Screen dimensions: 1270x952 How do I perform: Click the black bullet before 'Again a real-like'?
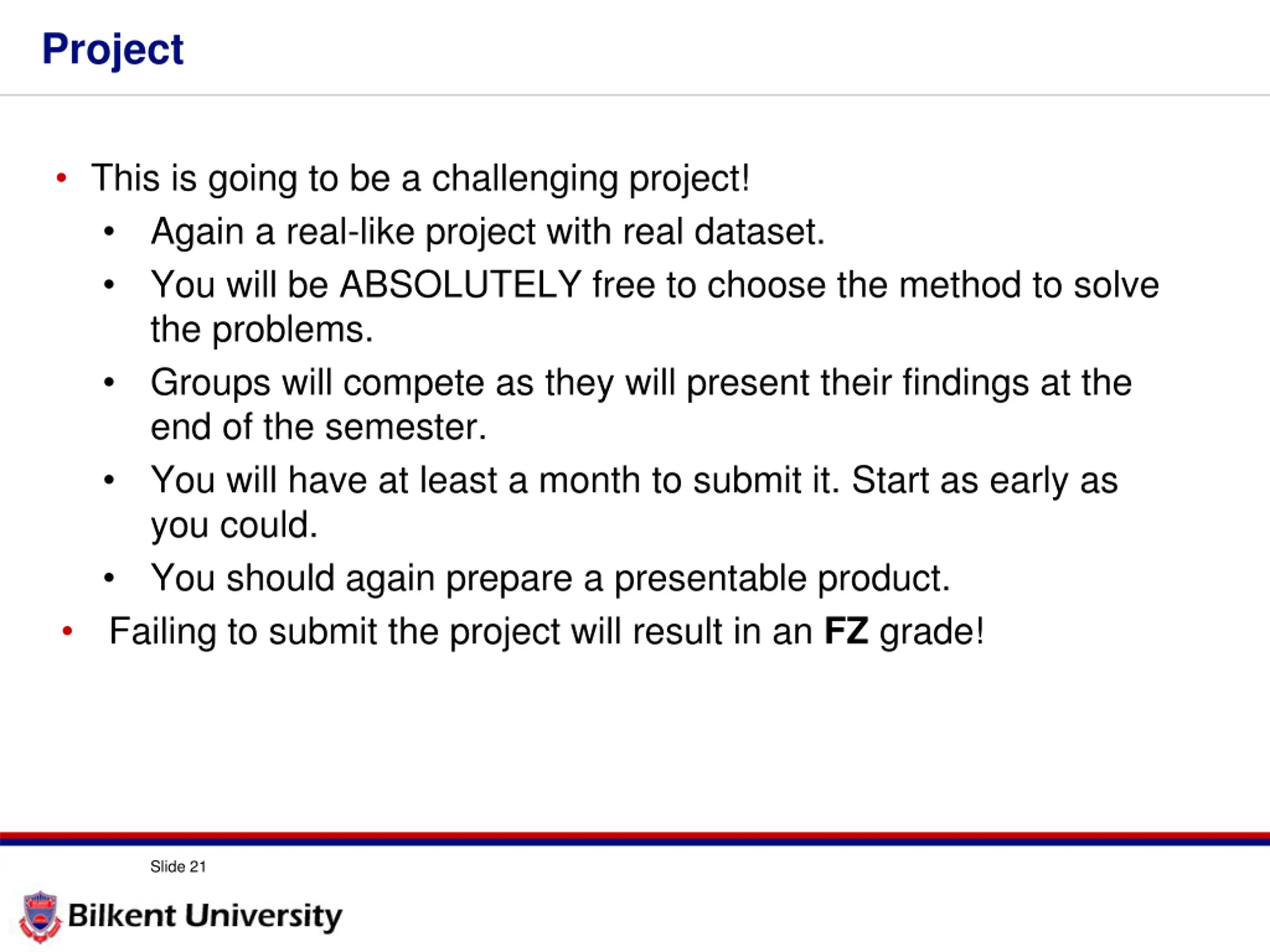[x=109, y=232]
